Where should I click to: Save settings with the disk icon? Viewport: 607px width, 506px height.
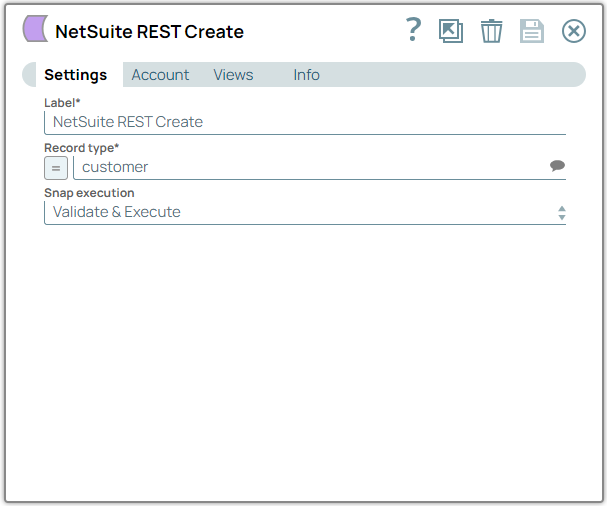pyautogui.click(x=532, y=31)
